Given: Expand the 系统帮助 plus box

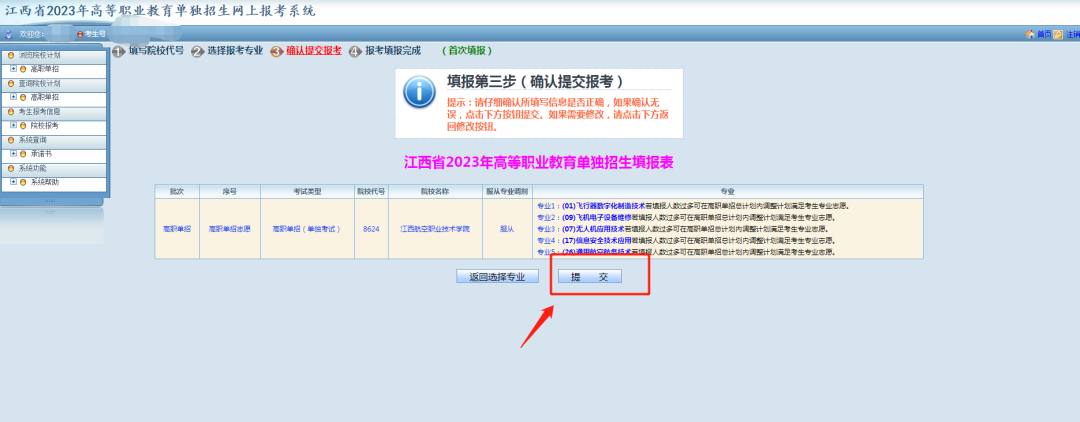Looking at the screenshot, I should coord(13,182).
